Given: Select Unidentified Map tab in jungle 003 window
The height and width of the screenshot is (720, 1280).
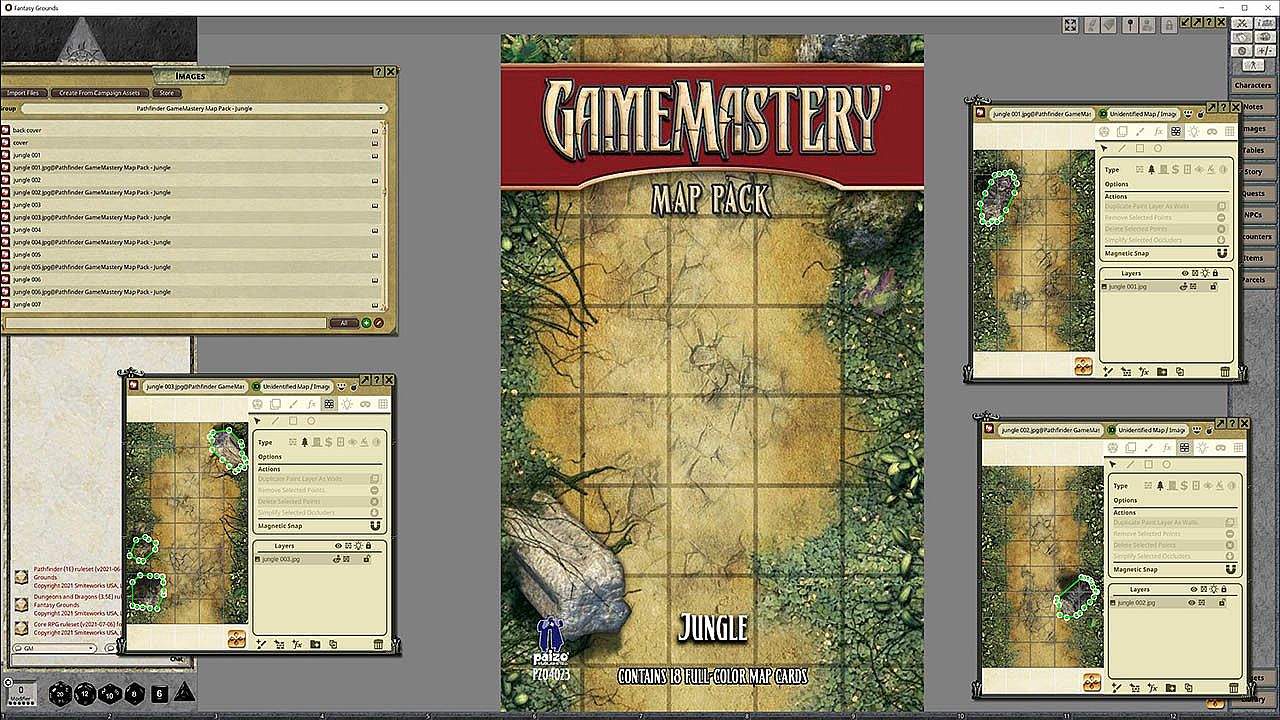Looking at the screenshot, I should pos(295,386).
